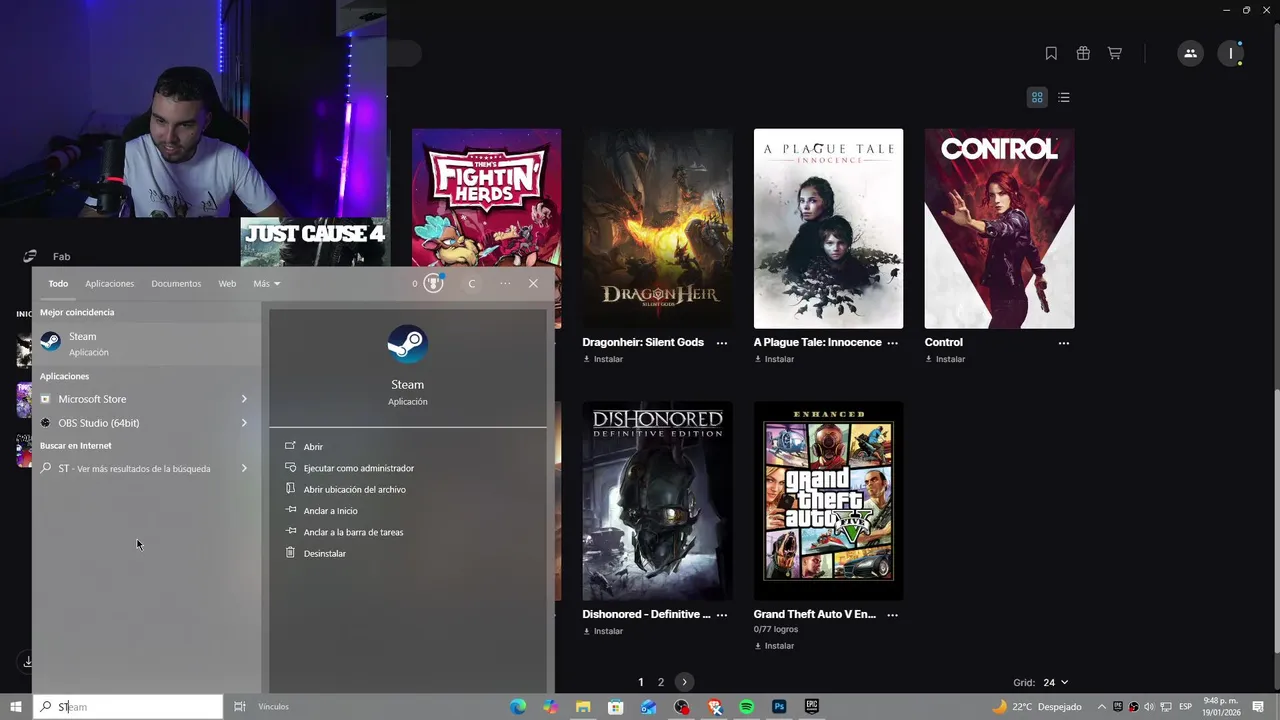Click Instalar under Grand Theft Auto V
This screenshot has width=1280, height=720.
(x=774, y=646)
